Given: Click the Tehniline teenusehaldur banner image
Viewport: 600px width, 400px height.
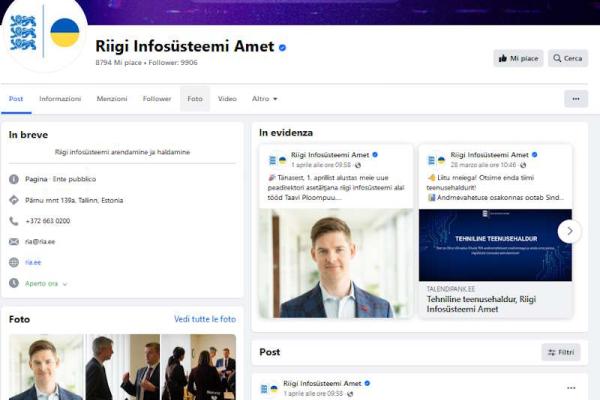Looking at the screenshot, I should [495, 245].
